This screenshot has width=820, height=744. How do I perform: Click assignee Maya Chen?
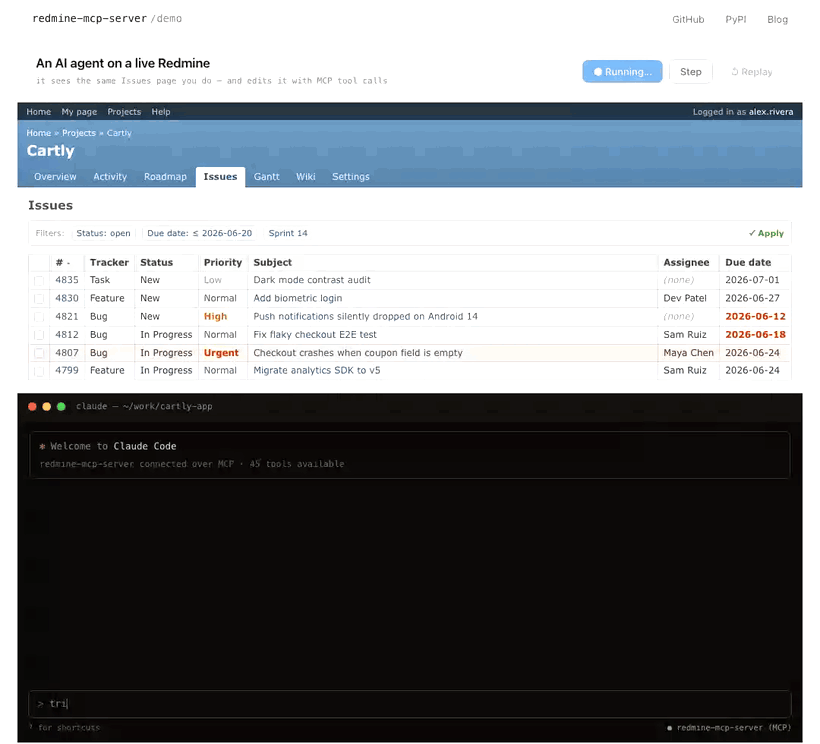click(688, 353)
